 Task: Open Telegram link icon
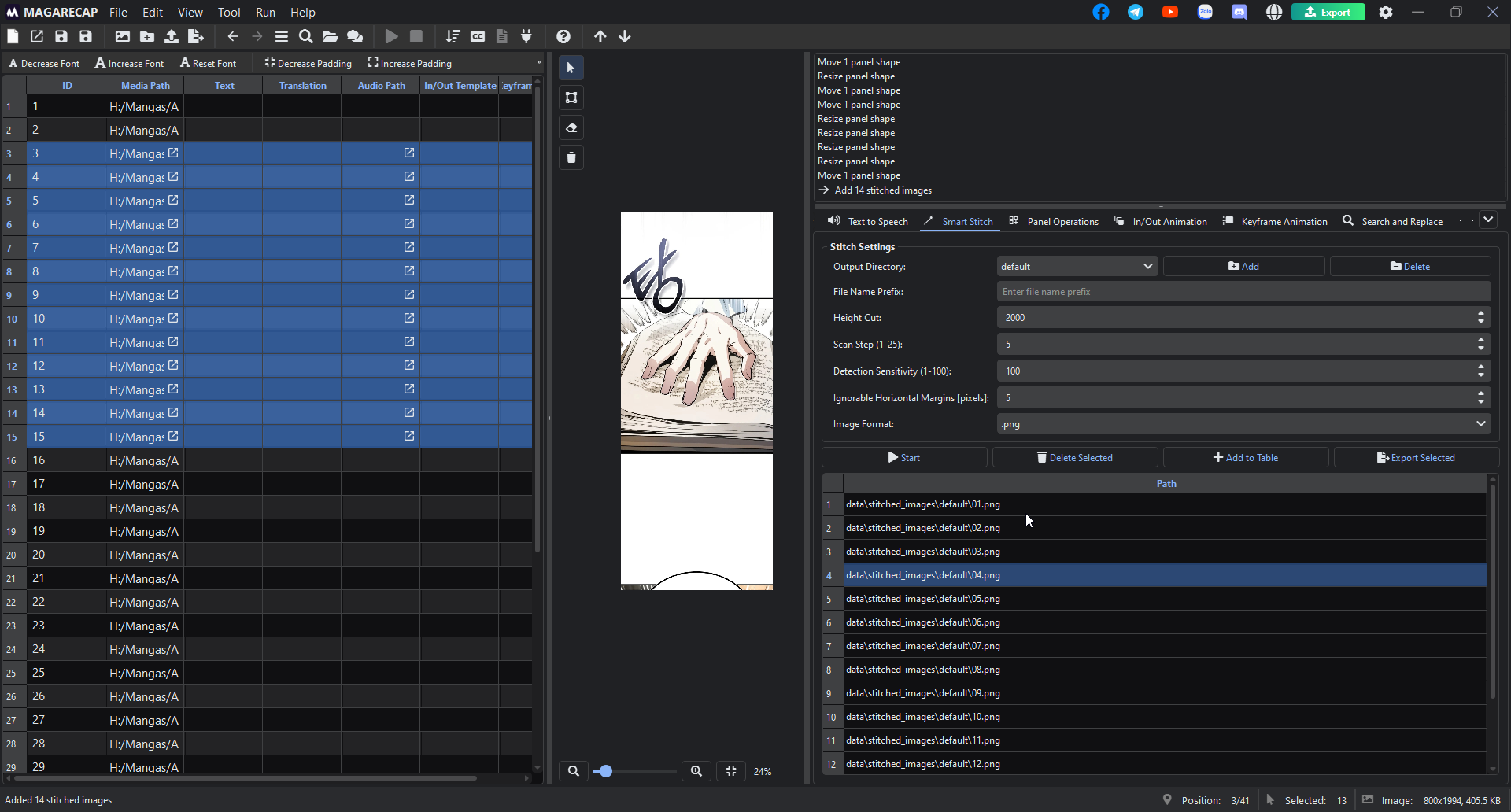click(1136, 12)
